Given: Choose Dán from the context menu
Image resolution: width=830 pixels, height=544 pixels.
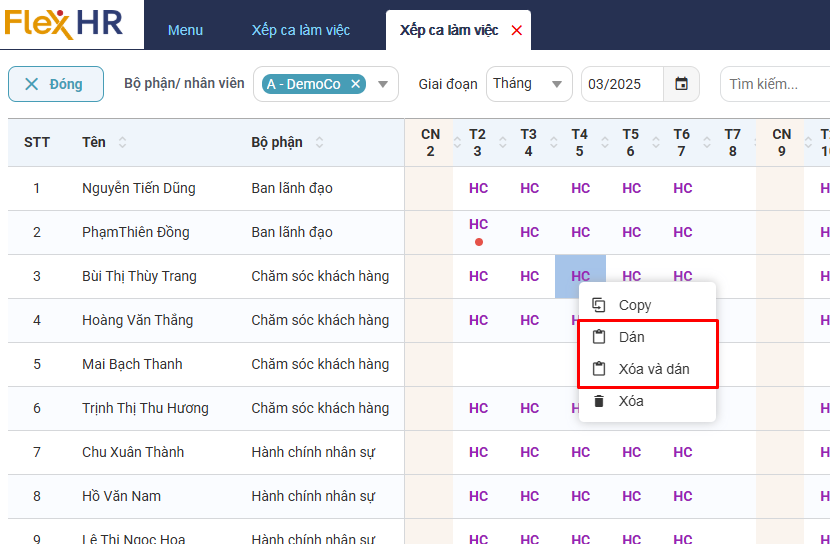Looking at the screenshot, I should 647,337.
